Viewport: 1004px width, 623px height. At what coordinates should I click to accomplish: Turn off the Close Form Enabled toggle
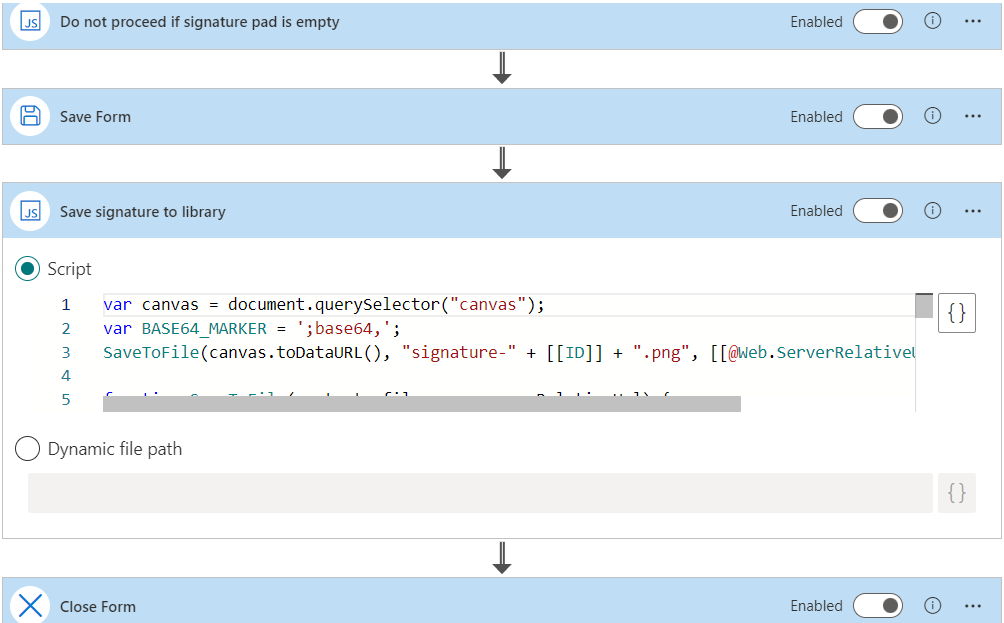coord(878,606)
